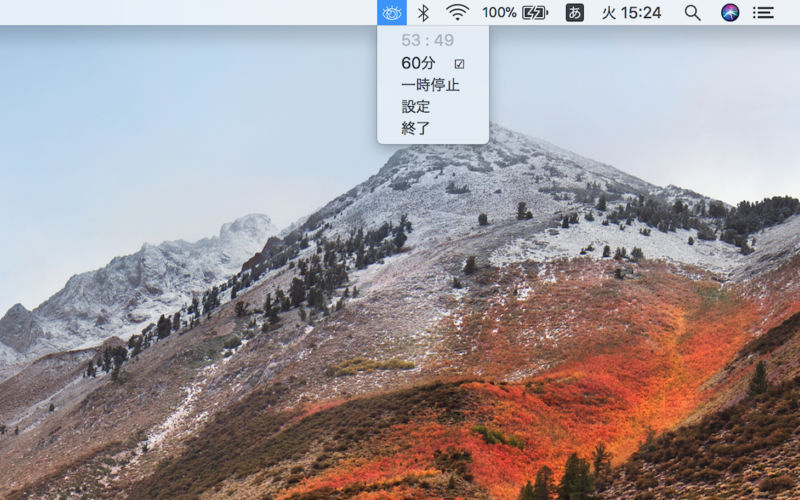Choose 一時停止 to pause the timer
Viewport: 800px width, 500px height.
coord(433,85)
